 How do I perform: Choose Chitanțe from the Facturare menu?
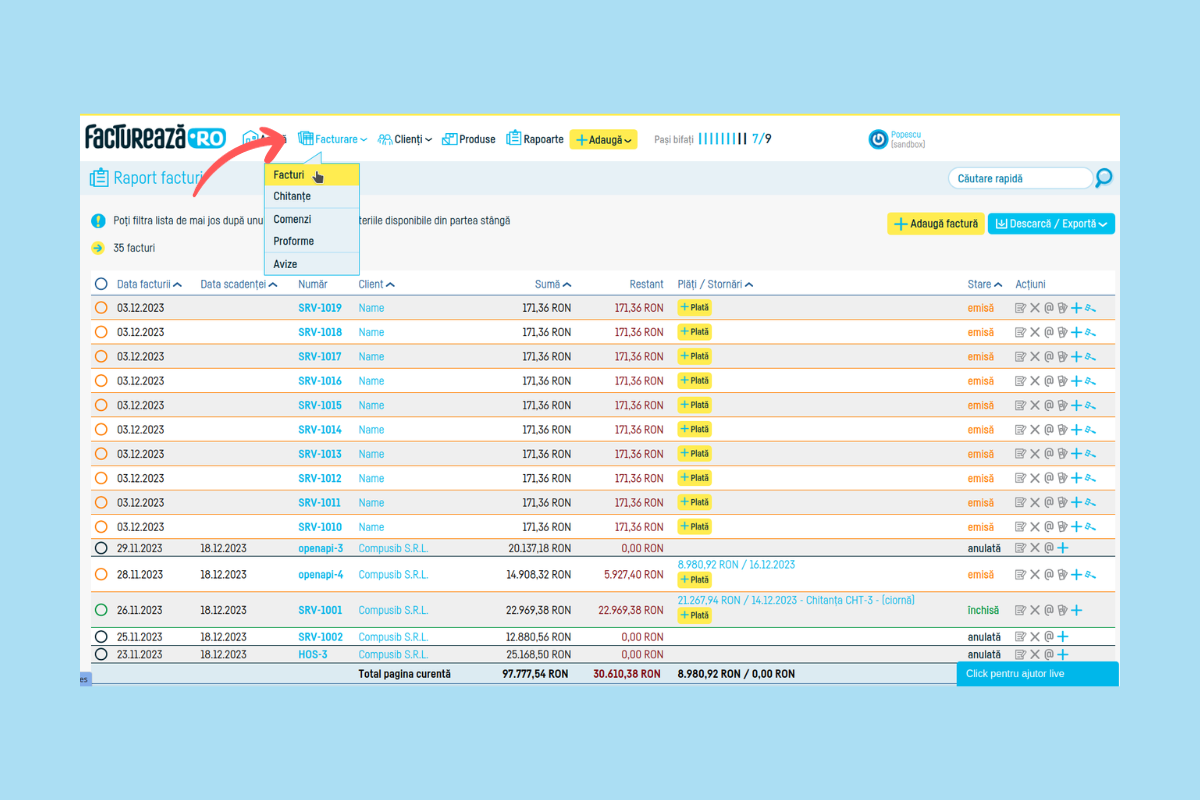292,197
